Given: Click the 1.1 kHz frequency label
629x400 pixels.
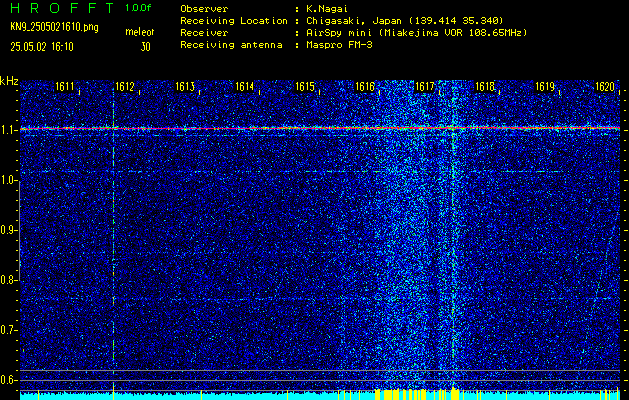Looking at the screenshot, I should 8,131.
